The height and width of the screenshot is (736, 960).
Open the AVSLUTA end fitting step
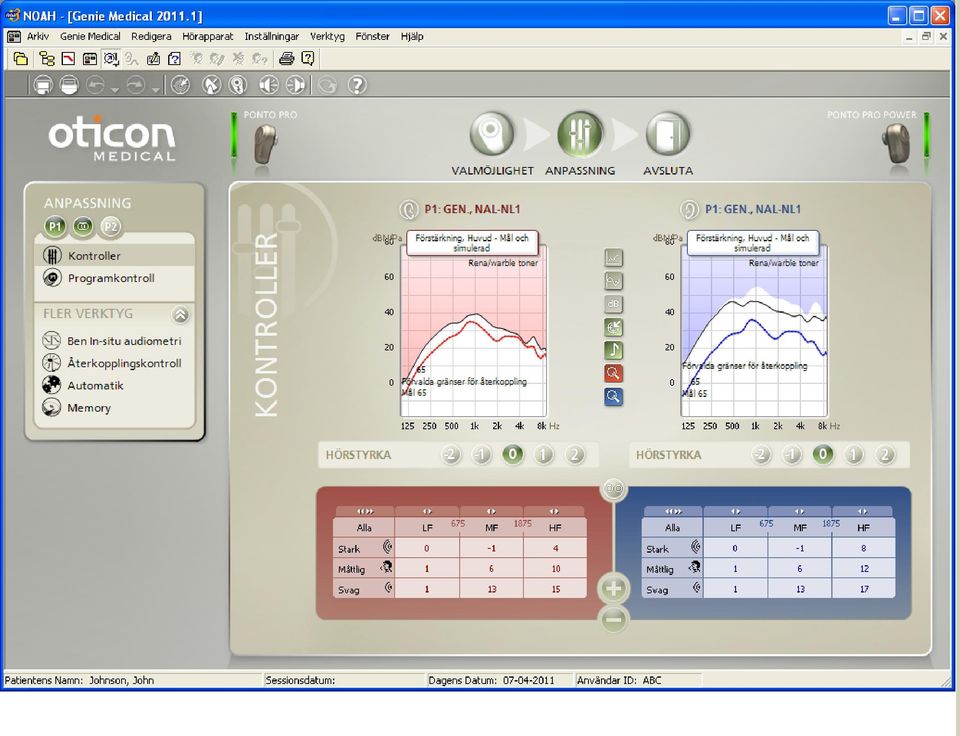pos(667,133)
